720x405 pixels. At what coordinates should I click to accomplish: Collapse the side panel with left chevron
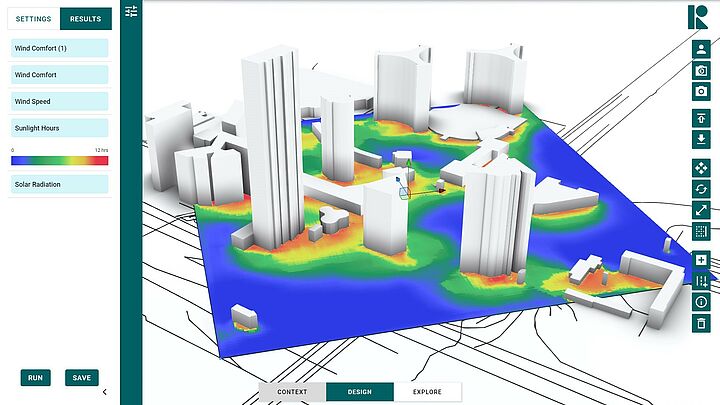105,392
